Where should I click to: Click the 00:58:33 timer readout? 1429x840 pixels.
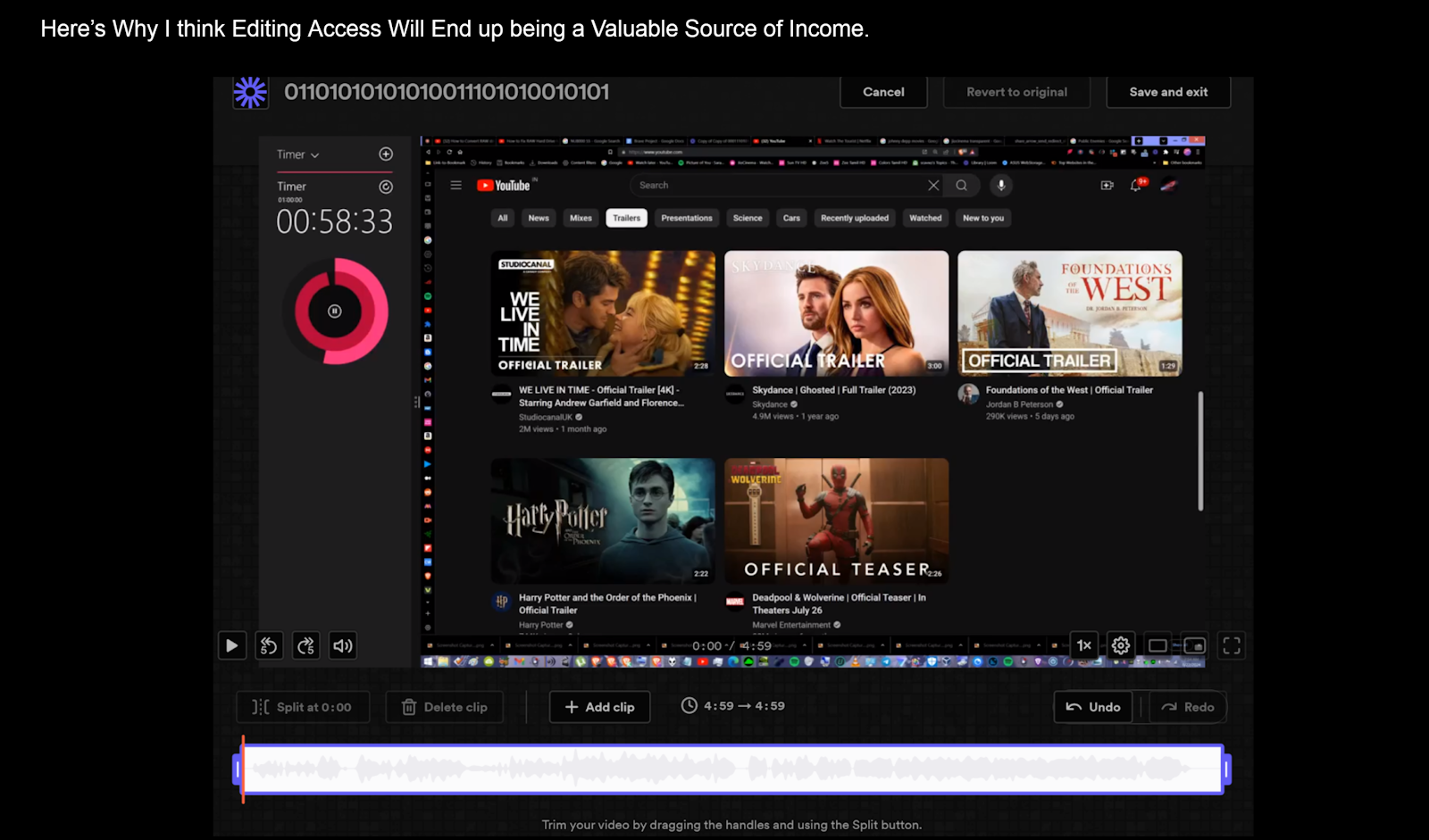click(334, 221)
